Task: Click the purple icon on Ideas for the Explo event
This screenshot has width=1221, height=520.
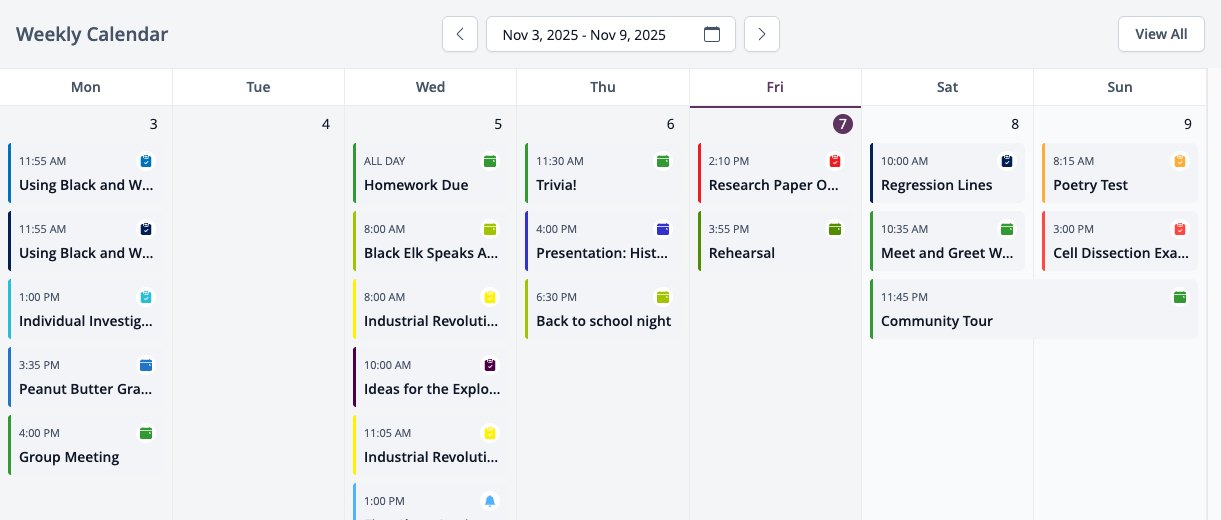Action: pos(490,365)
